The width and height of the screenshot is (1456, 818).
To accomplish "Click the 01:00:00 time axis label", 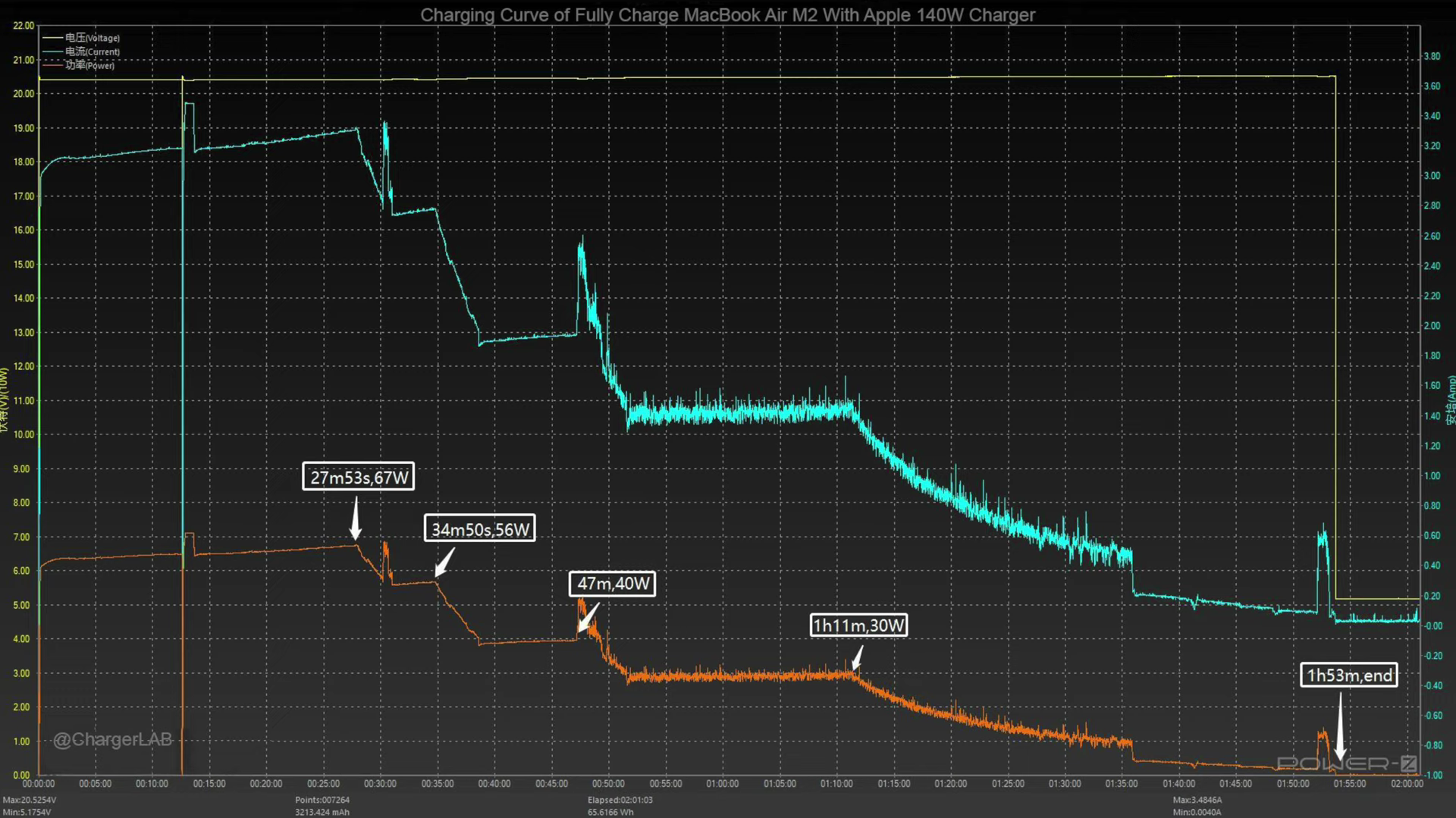I will (723, 784).
